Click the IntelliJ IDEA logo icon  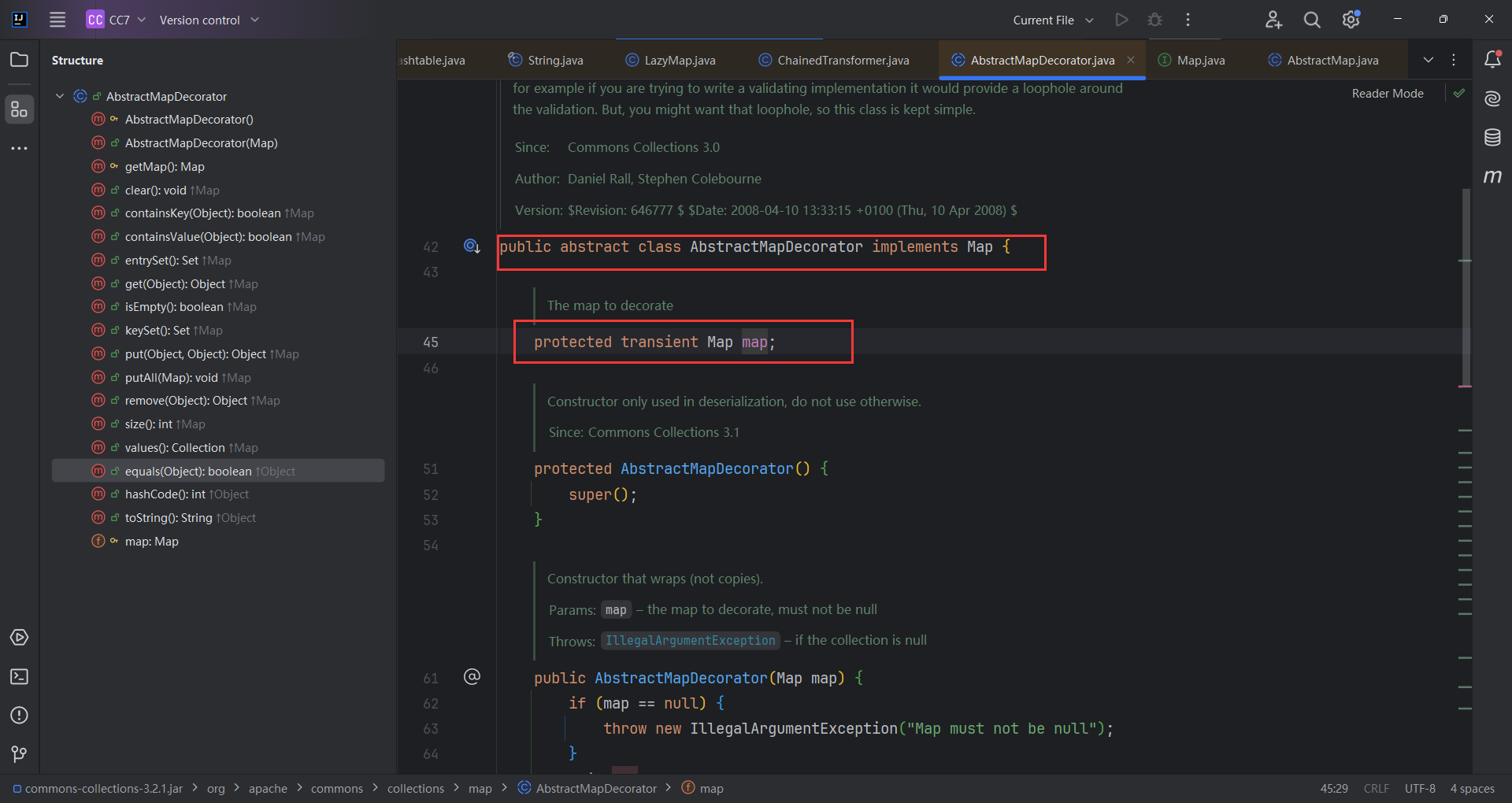tap(20, 20)
